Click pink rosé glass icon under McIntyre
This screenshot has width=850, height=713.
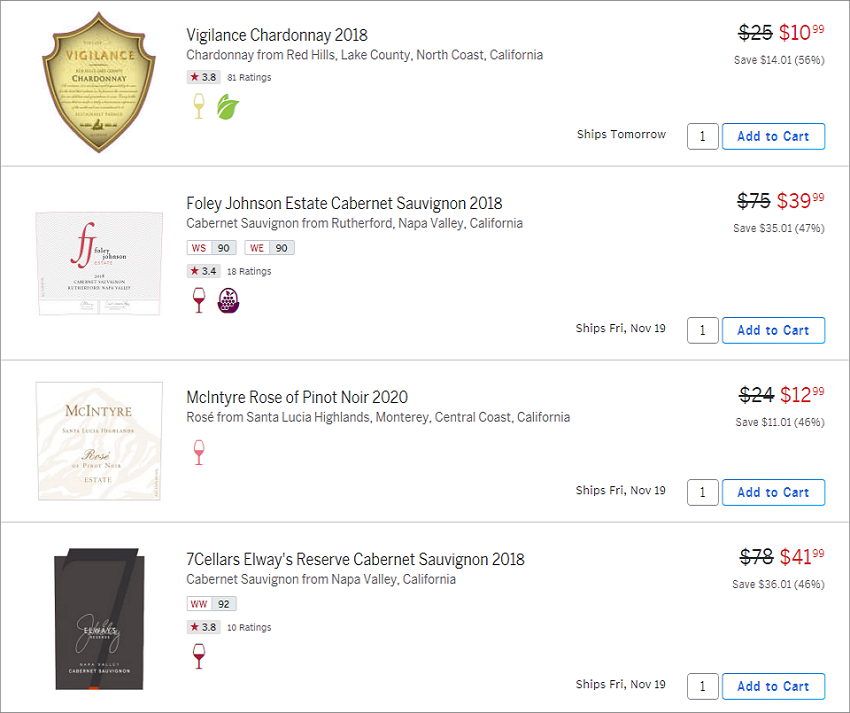[x=199, y=452]
